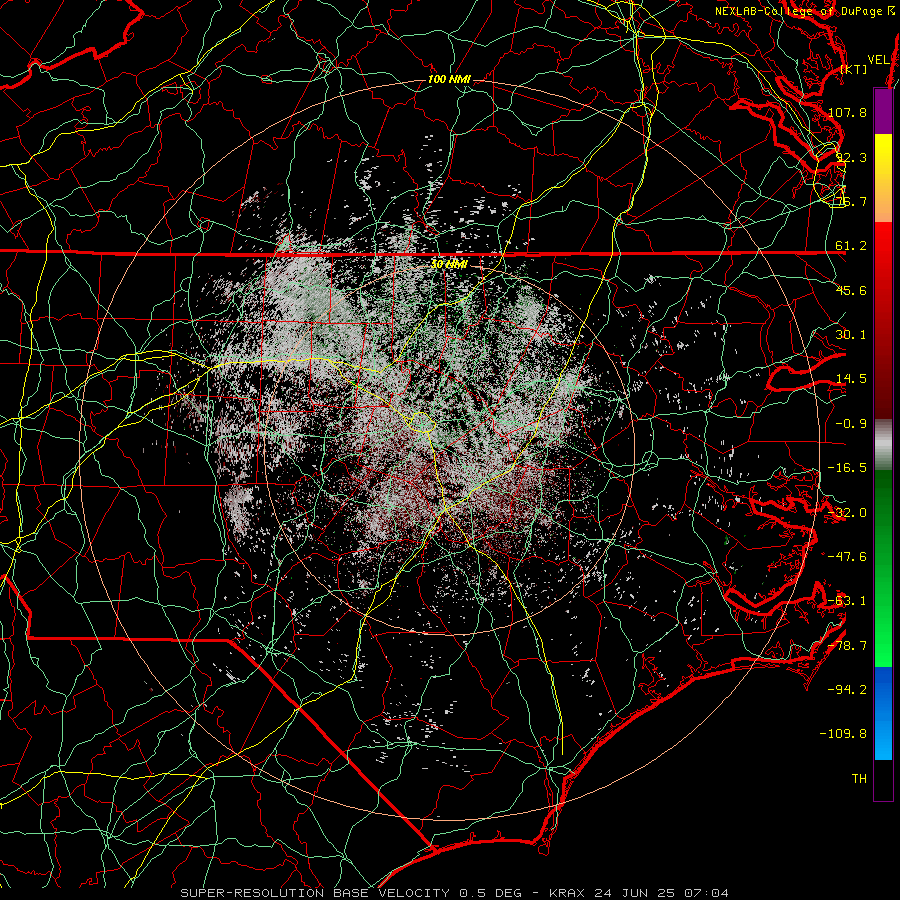Click the -94.2 velocity scale value
The image size is (900, 900).
click(847, 690)
